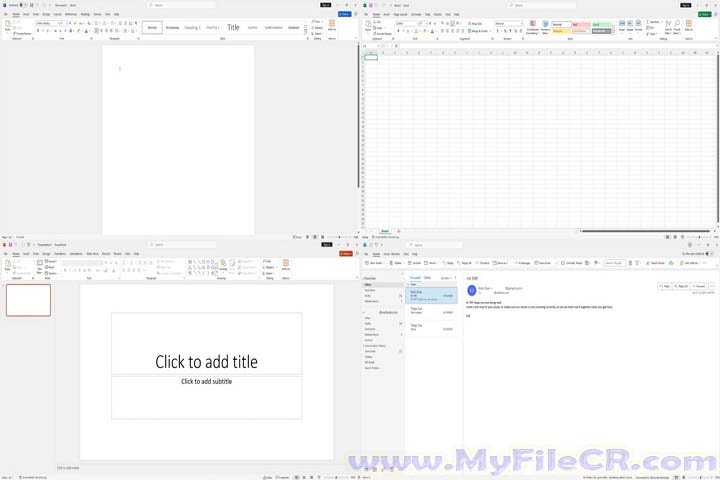Click the Paste icon in the Word ribbon
Image resolution: width=720 pixels, height=480 pixels.
coord(8,25)
